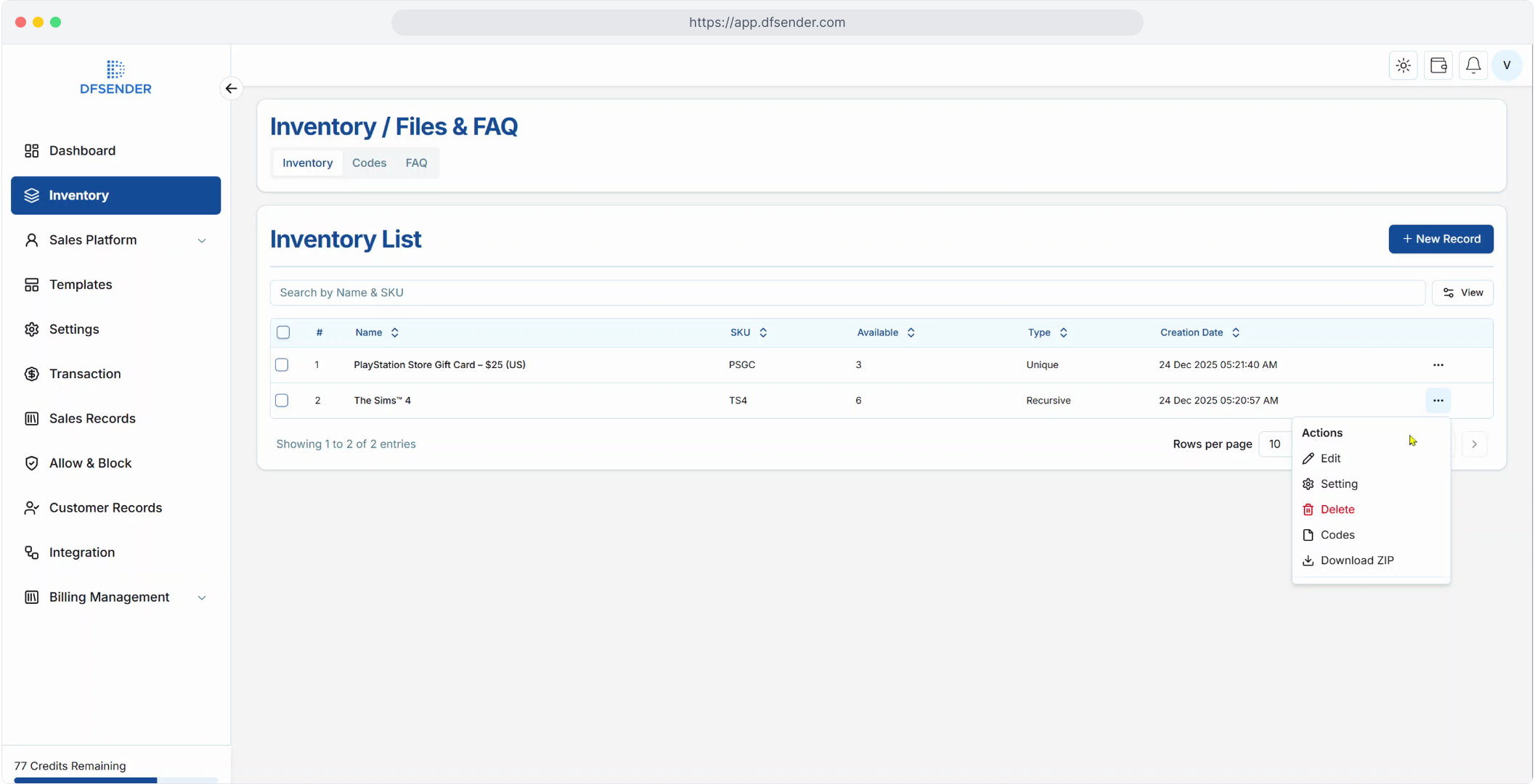
Task: Switch to the Codes tab
Action: (x=369, y=163)
